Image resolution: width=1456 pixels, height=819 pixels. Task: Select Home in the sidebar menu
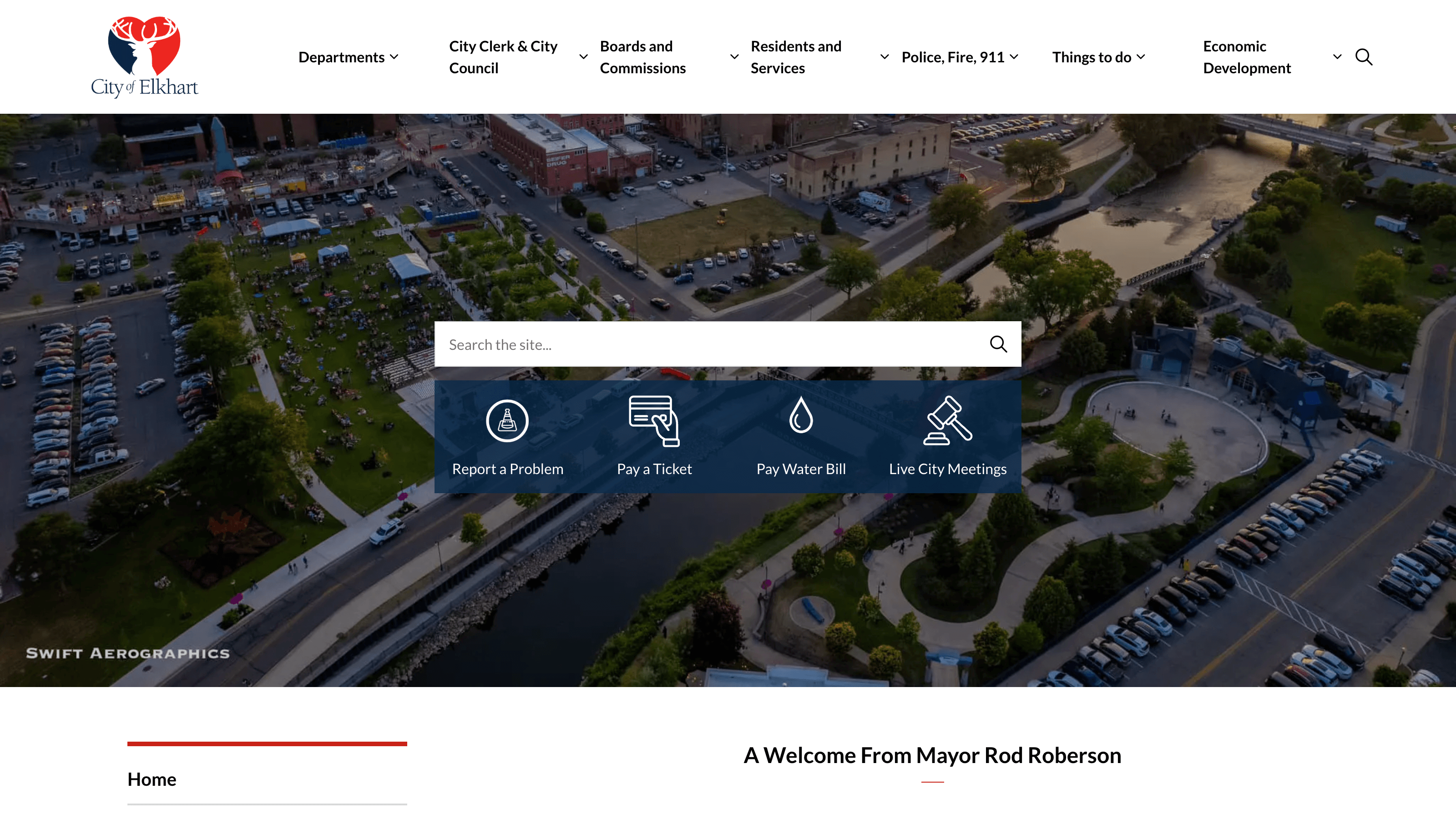pos(152,779)
